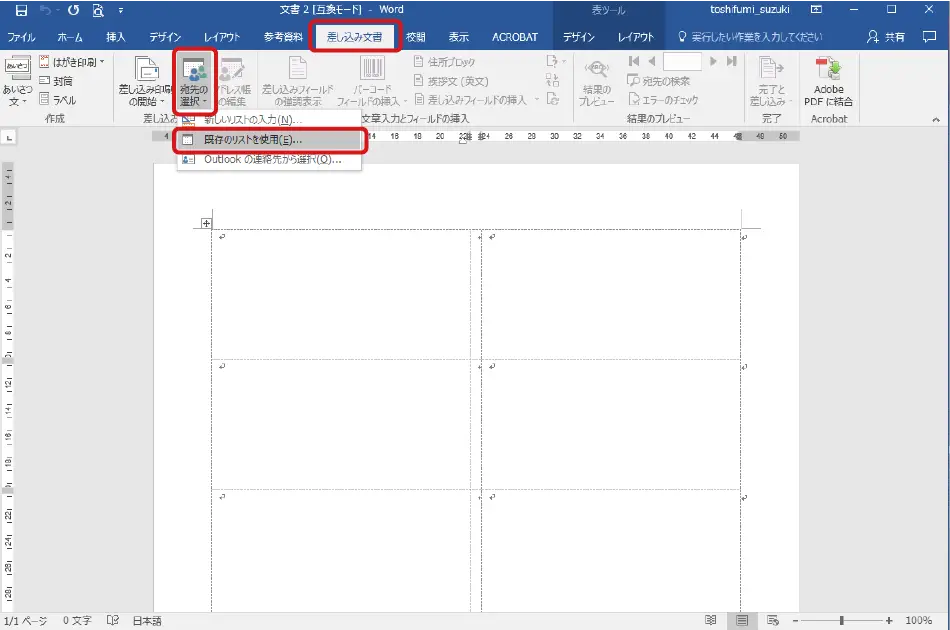Click Adobe PDFに結合 button

(x=828, y=81)
